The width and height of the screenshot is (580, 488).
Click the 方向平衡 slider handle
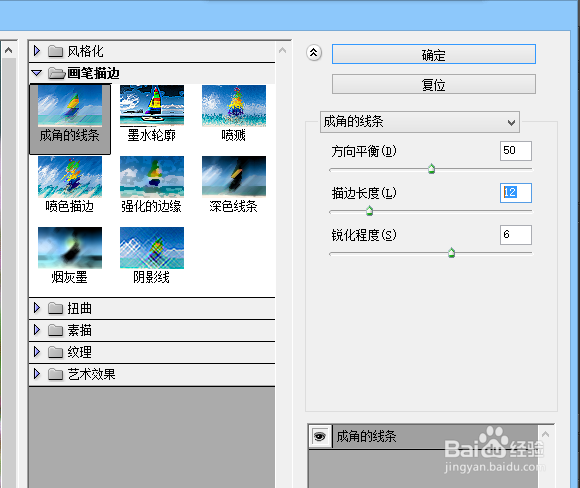tap(431, 169)
